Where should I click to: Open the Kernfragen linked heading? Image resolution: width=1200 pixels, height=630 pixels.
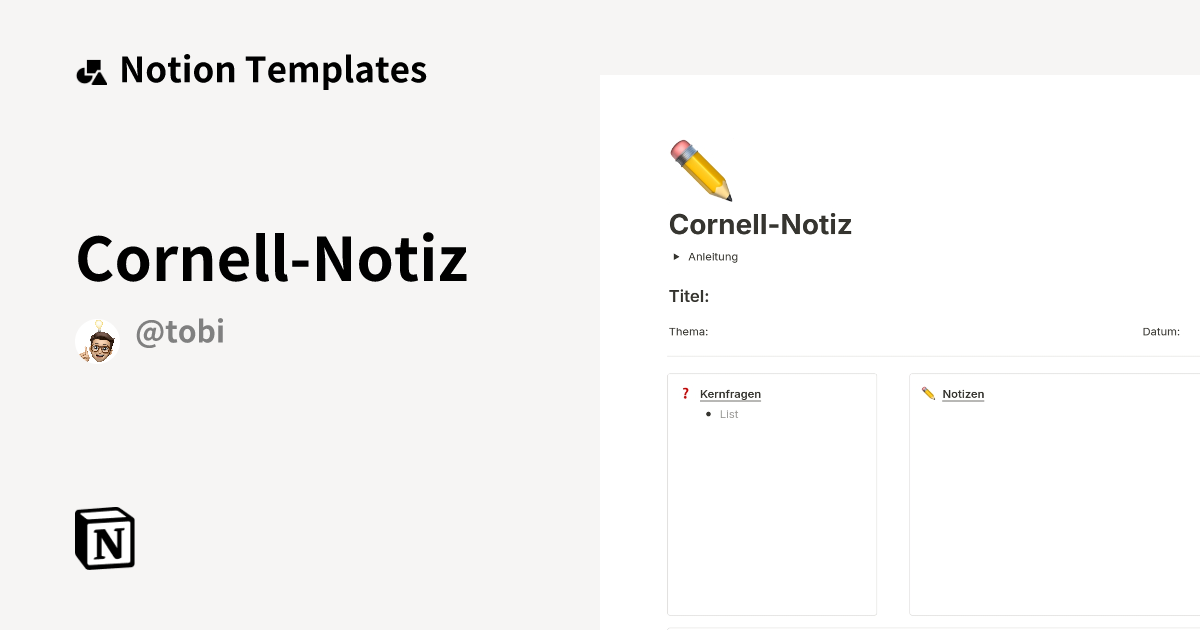(730, 393)
